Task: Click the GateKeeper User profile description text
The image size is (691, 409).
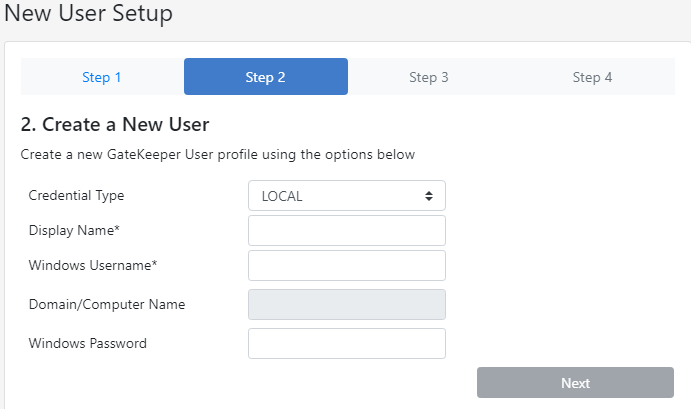Action: point(218,155)
